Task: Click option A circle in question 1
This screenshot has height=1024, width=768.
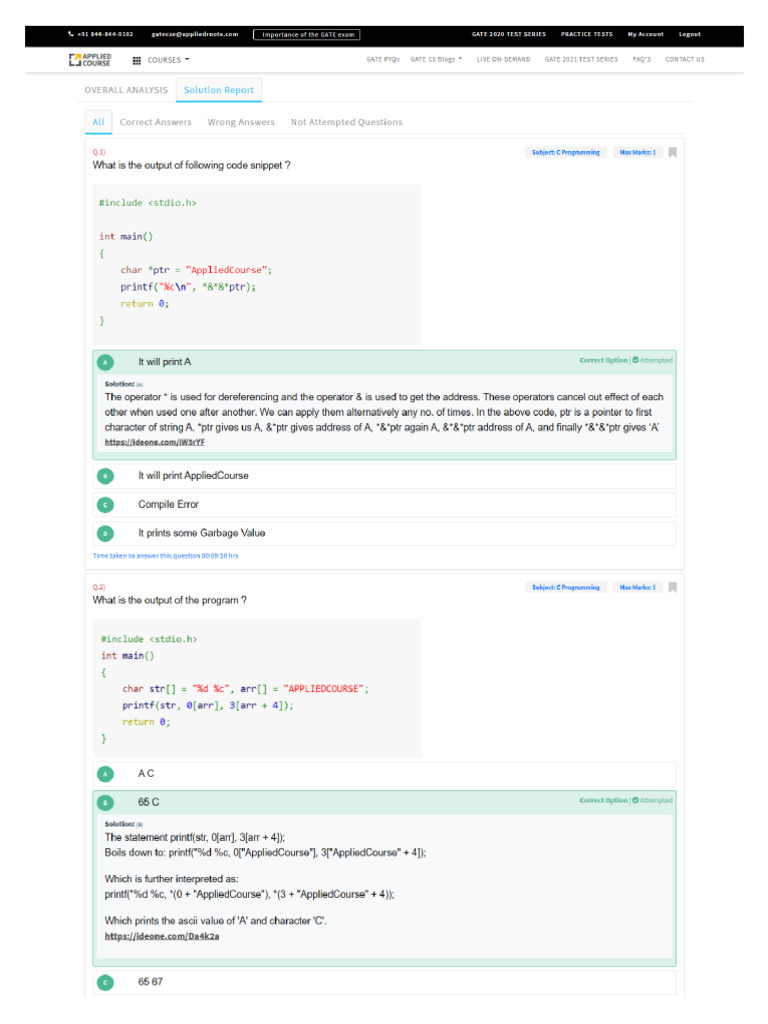Action: click(x=106, y=362)
